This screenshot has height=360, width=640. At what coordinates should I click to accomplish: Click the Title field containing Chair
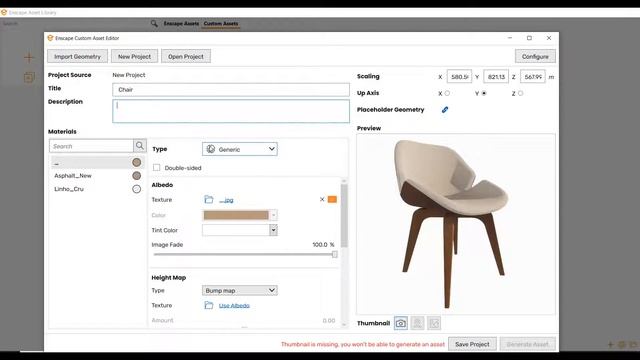pos(231,89)
